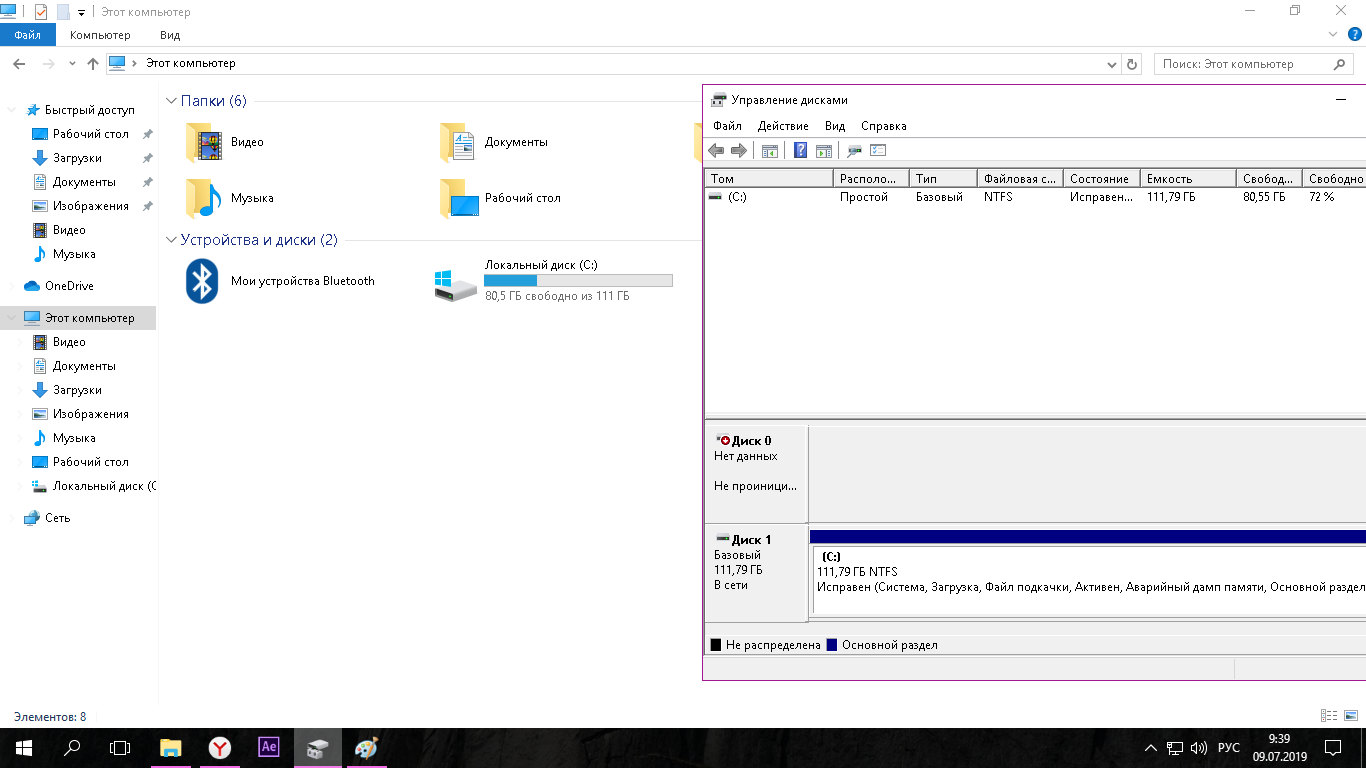Open notification center icon
This screenshot has width=1366, height=768.
click(1333, 748)
